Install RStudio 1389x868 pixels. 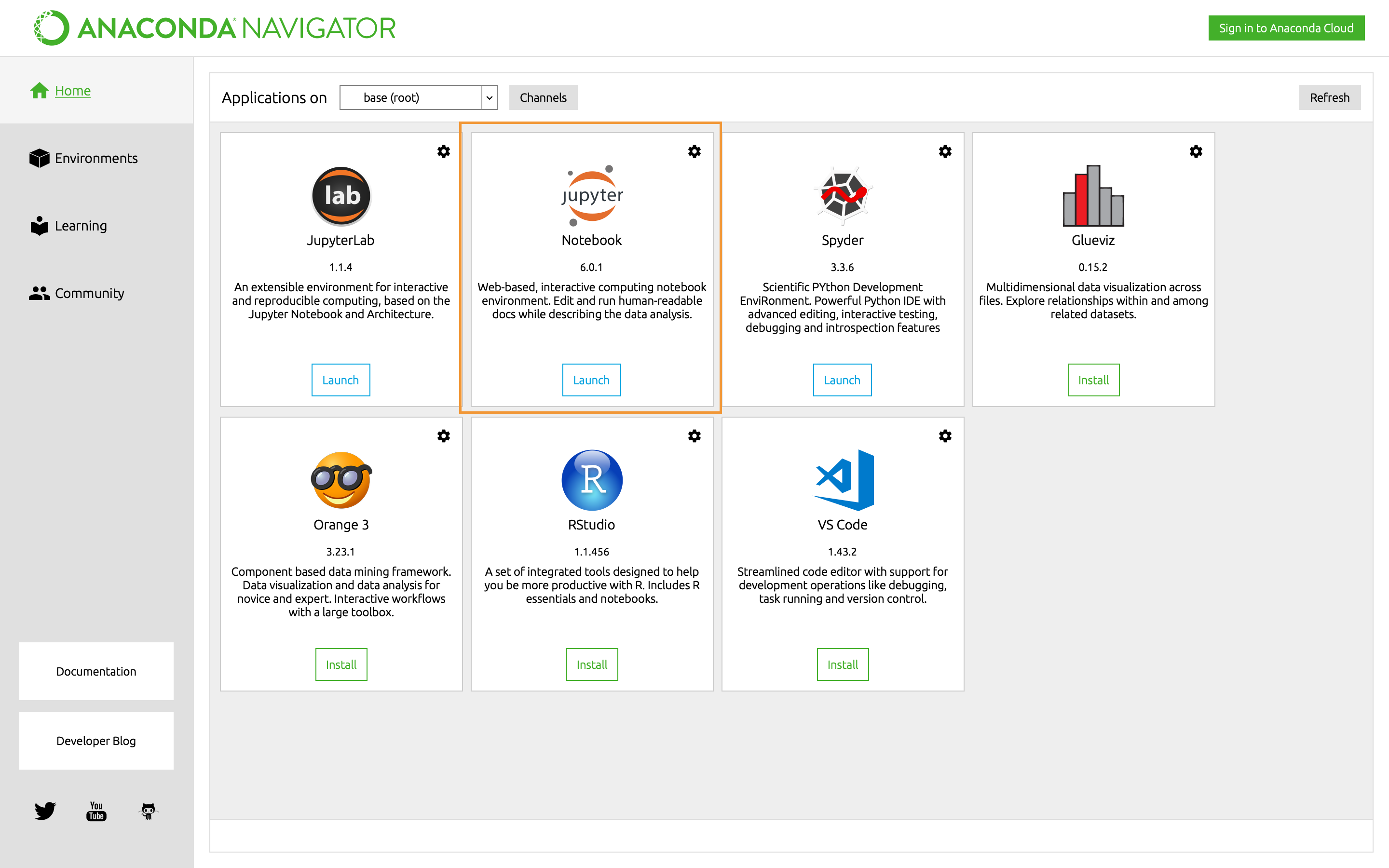pos(592,664)
